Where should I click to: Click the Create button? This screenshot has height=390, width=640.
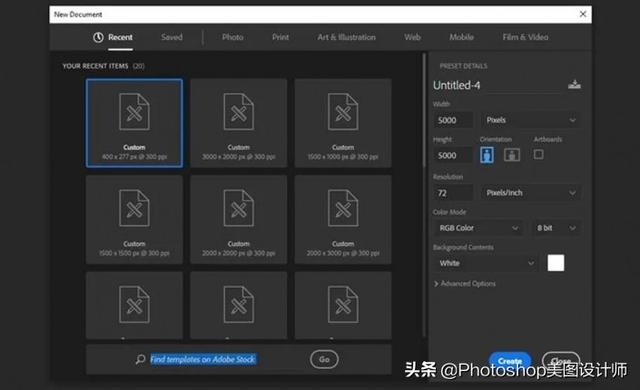click(x=510, y=360)
